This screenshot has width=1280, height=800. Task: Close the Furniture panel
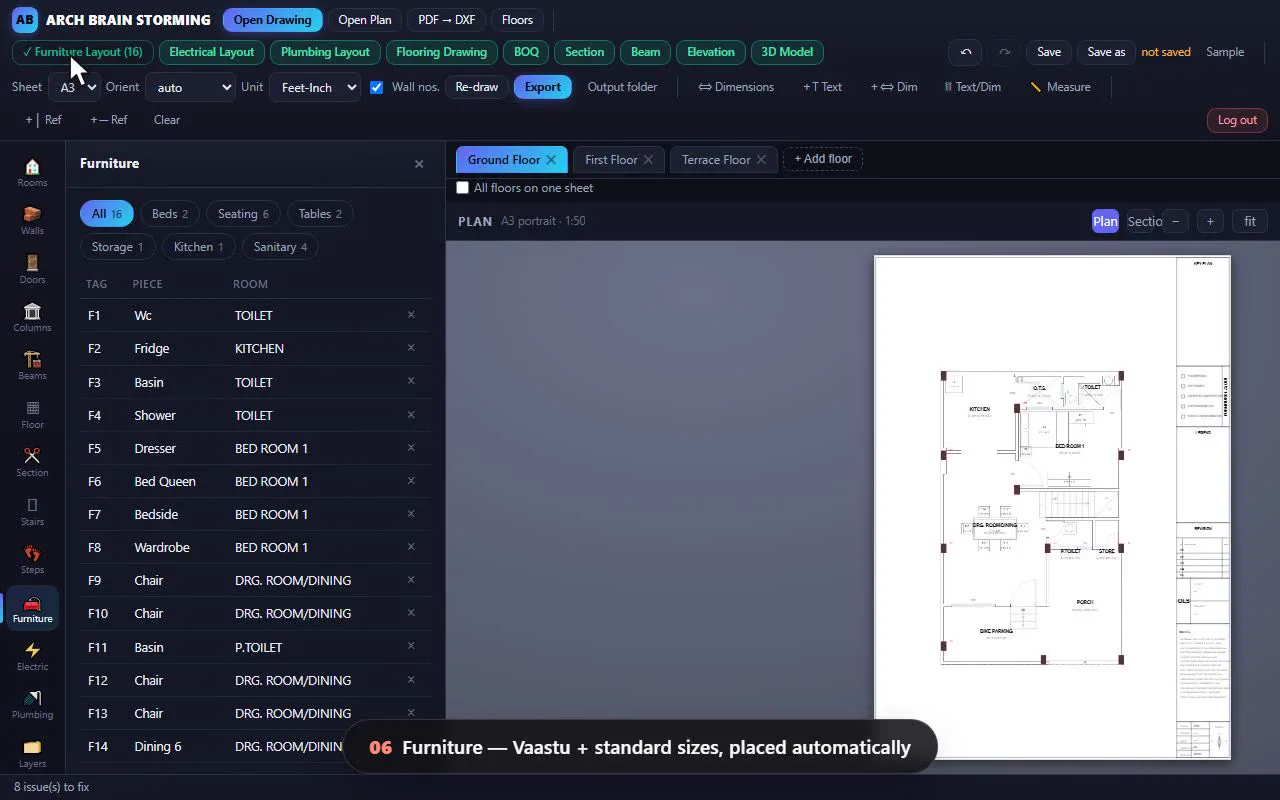pyautogui.click(x=419, y=164)
